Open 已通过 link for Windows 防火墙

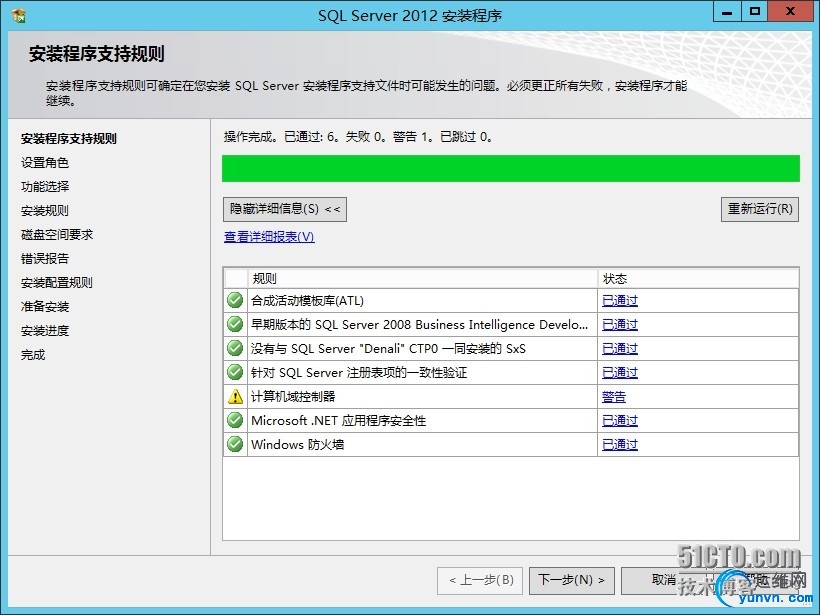click(620, 445)
